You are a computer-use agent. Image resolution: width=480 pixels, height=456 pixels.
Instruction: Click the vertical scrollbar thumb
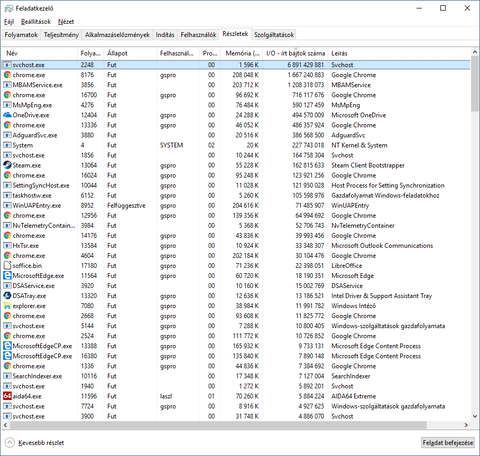475,84
